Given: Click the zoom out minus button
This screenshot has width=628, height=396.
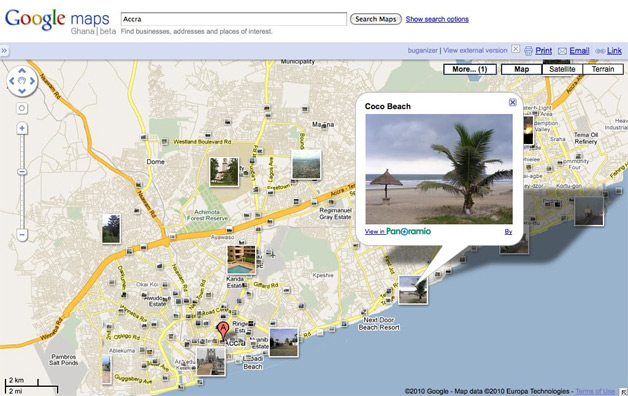Looking at the screenshot, I should tap(22, 235).
